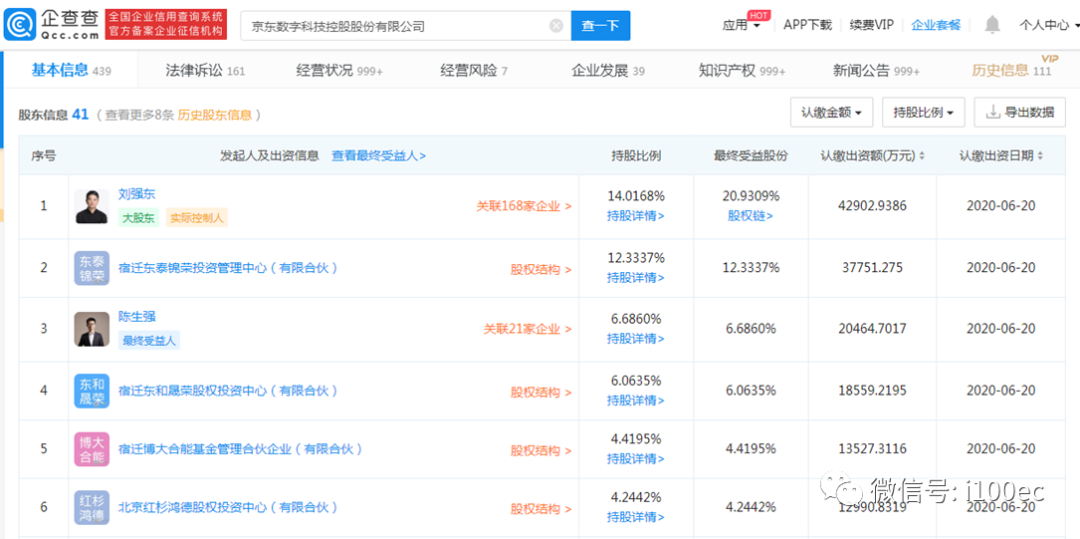Select the 42902.9386 capital amount cell
This screenshot has width=1080, height=539.
pyautogui.click(x=872, y=206)
